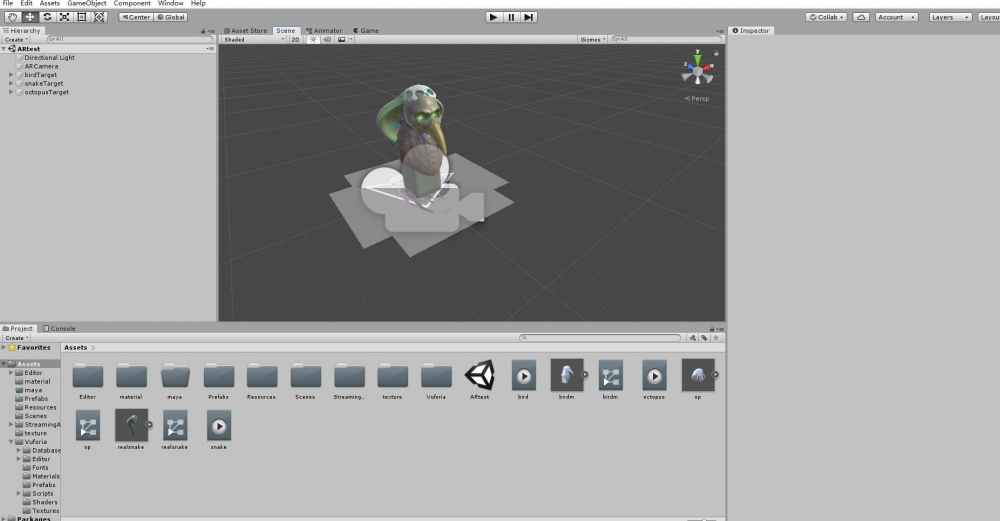Viewport: 1000px width, 521px height.
Task: Expand the octopusTarget object
Action: click(x=11, y=92)
